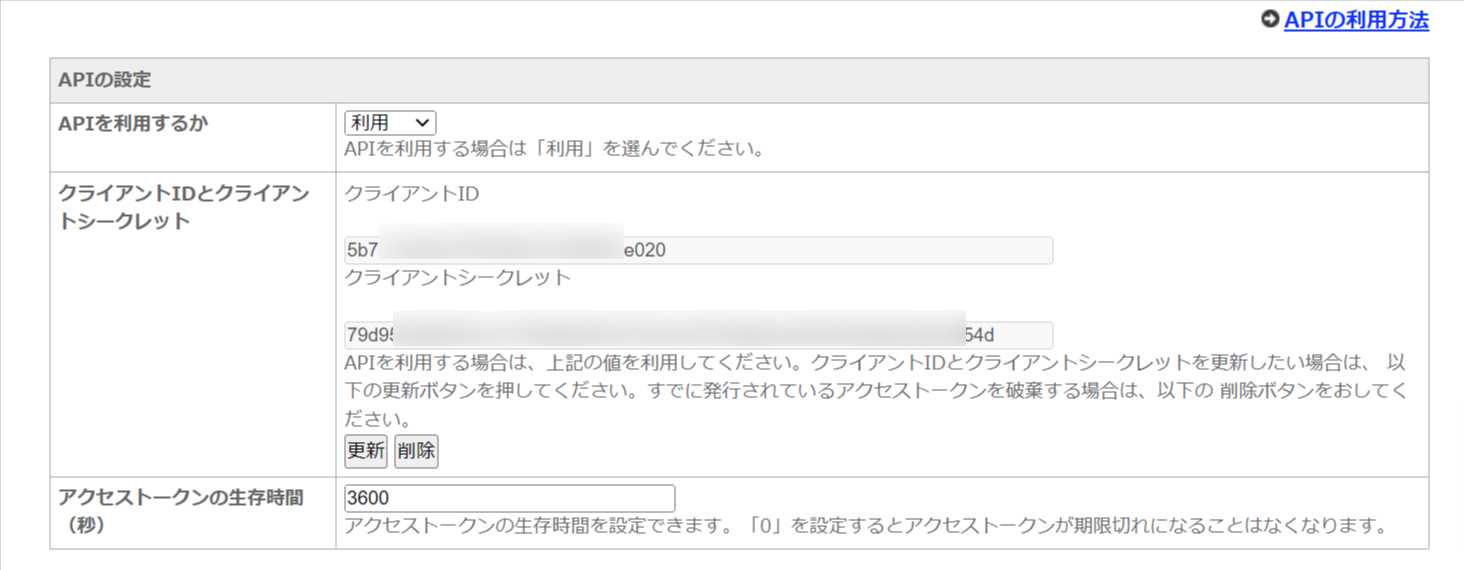
Task: Click the アクセストークンの生存時間（秒） label
Action: pyautogui.click(x=181, y=511)
